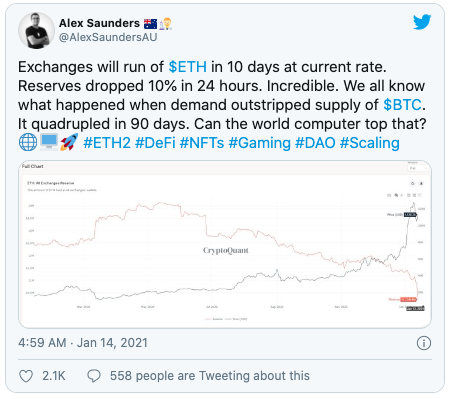Click the reply speech bubble icon
449x399 pixels.
[x=94, y=376]
